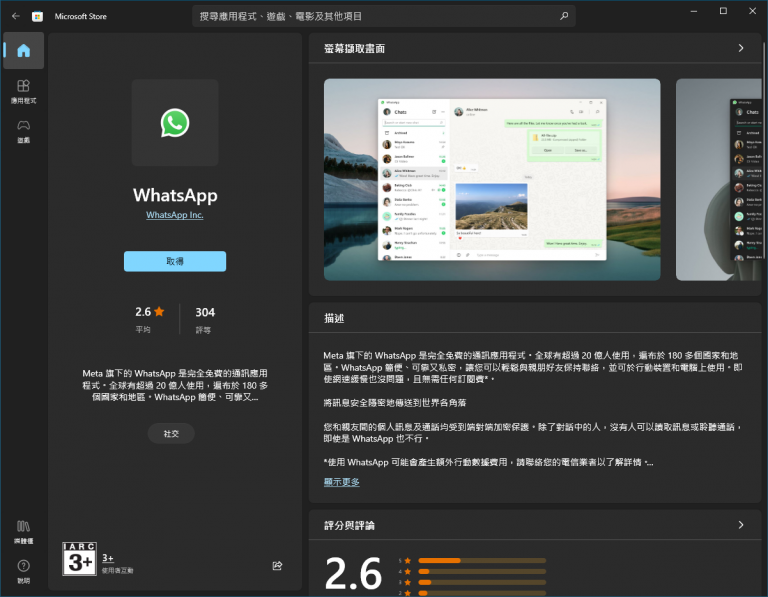Open the 應用程式 apps sidebar icon
Image resolution: width=768 pixels, height=597 pixels.
tap(24, 92)
